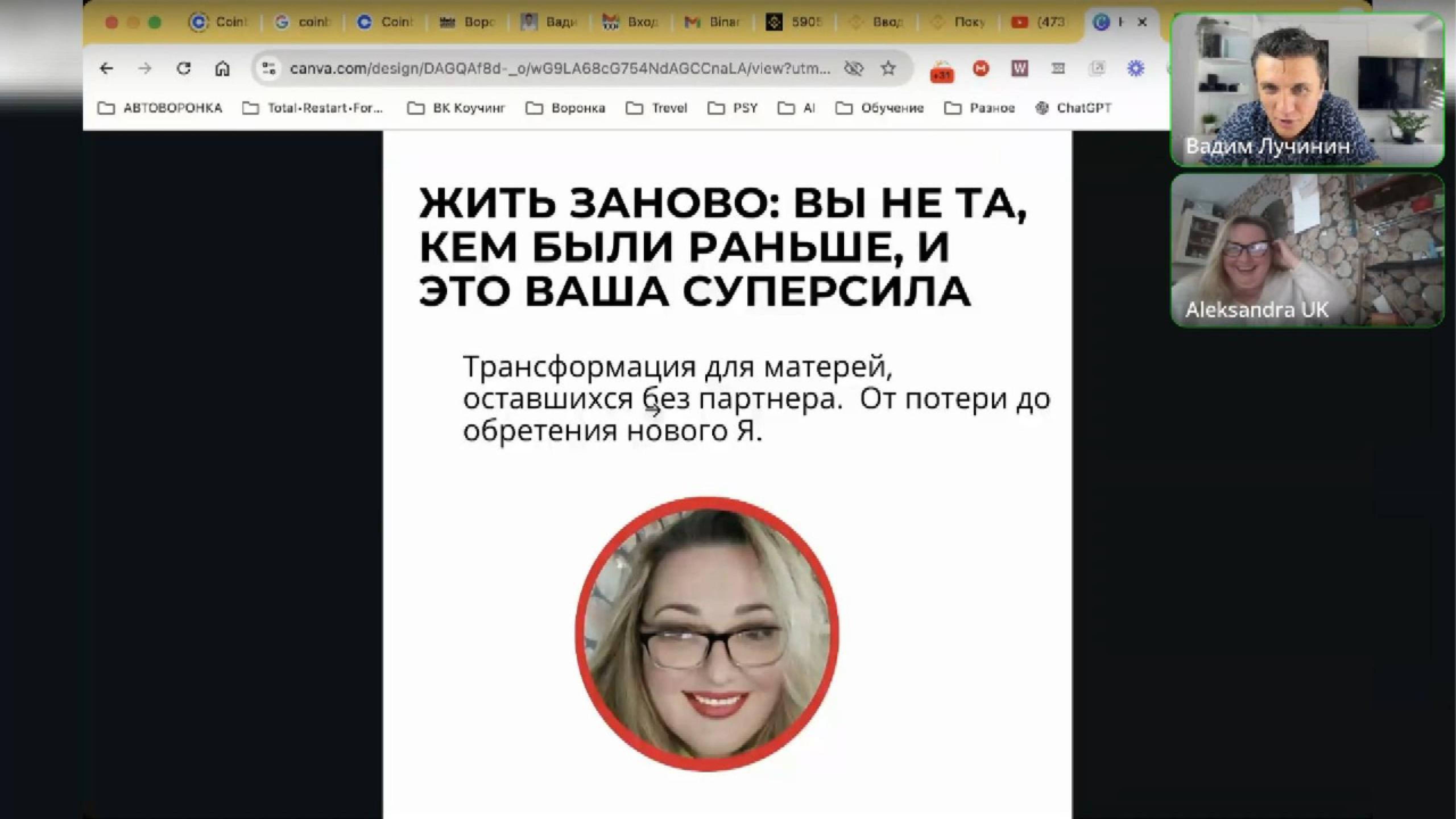Bookmark page with the star icon

coord(888,69)
